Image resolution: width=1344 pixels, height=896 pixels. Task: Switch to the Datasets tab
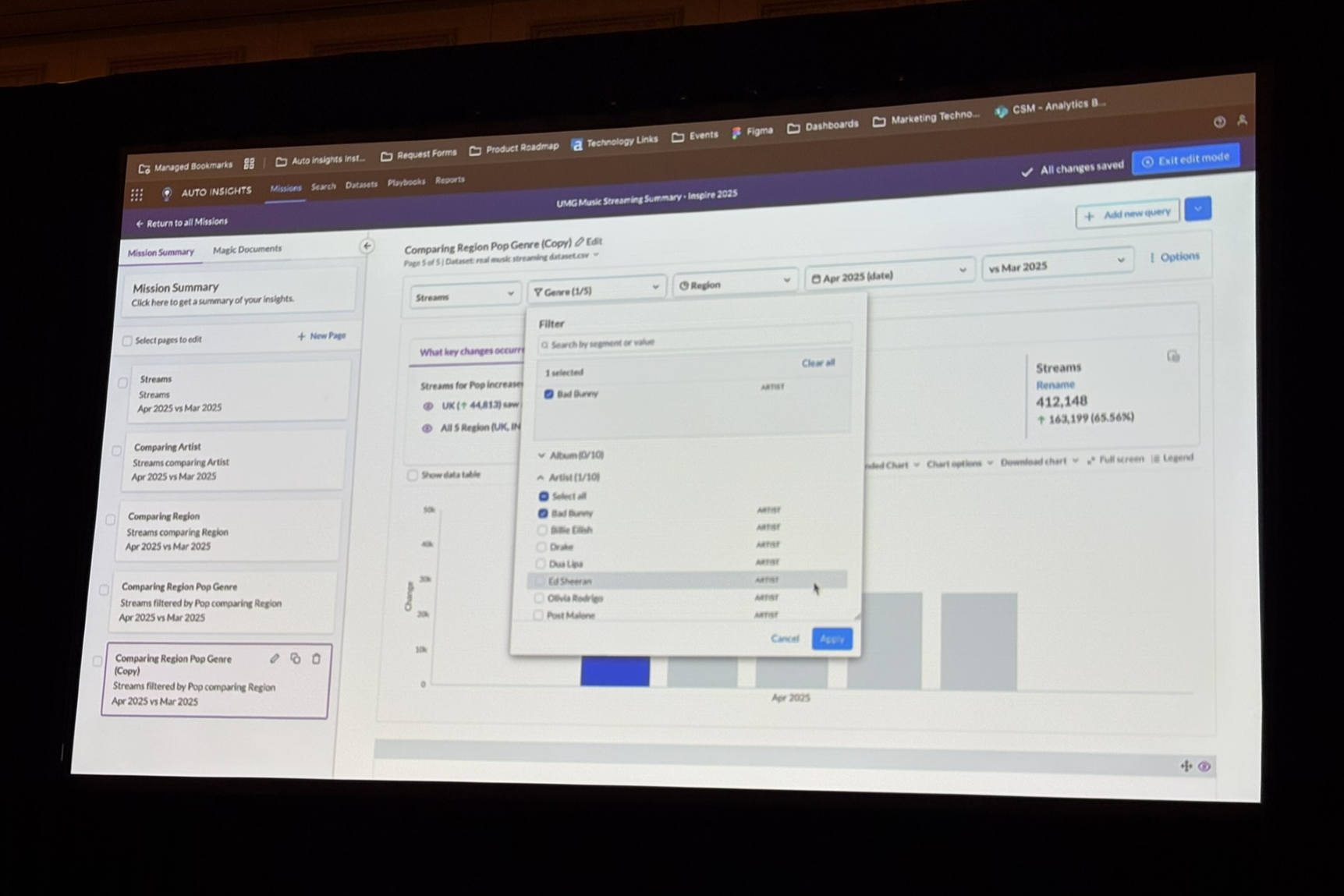[361, 185]
